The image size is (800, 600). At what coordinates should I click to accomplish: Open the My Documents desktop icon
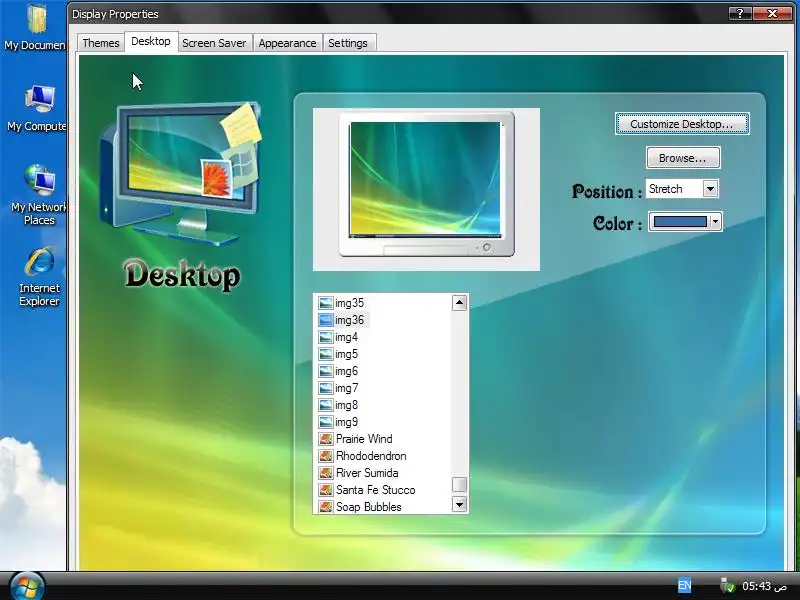(36, 27)
